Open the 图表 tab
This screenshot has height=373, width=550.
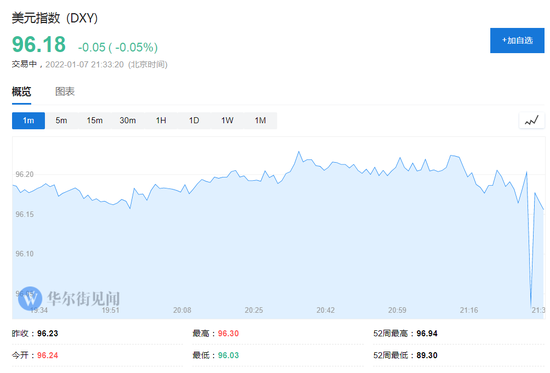tap(65, 92)
